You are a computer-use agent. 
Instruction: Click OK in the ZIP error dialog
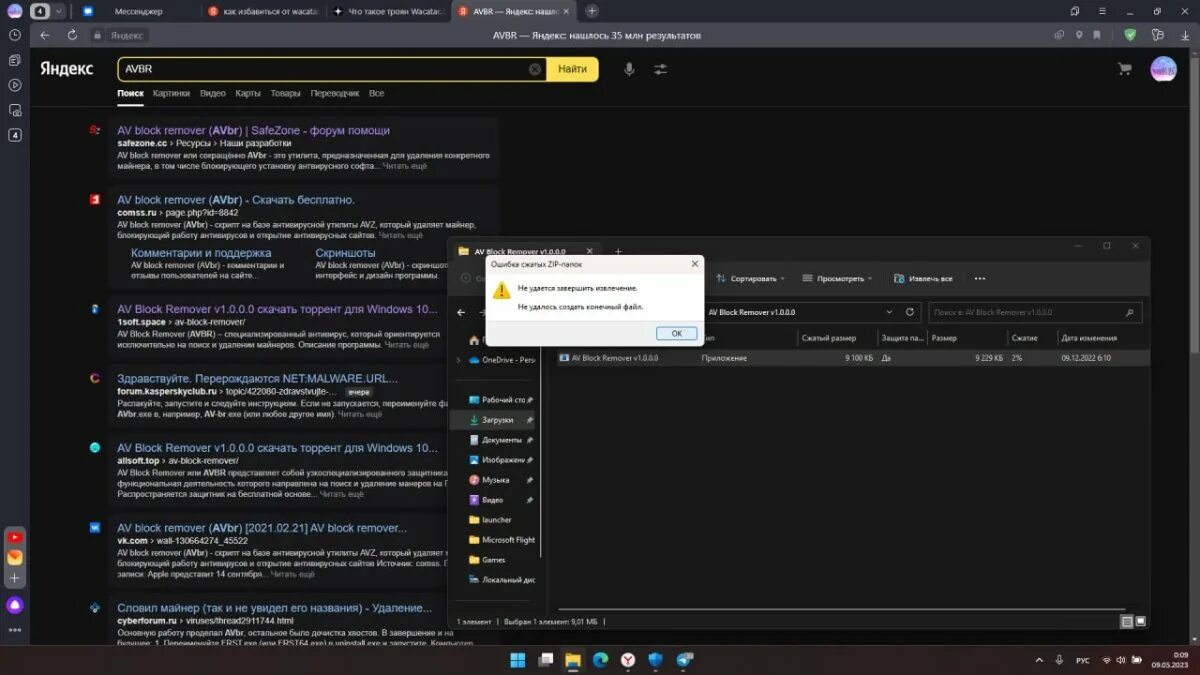click(676, 333)
